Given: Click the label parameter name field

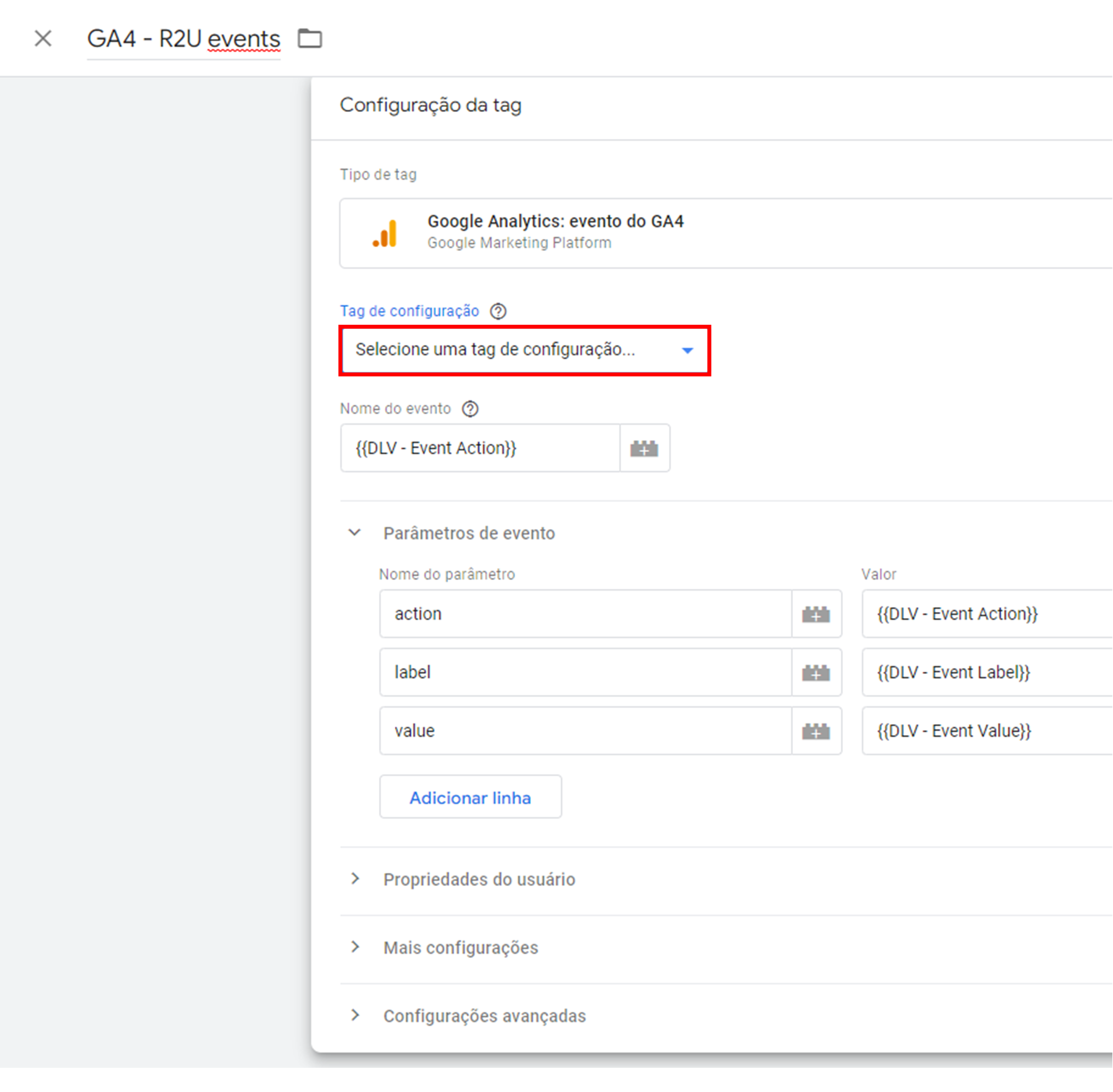Looking at the screenshot, I should (x=585, y=672).
